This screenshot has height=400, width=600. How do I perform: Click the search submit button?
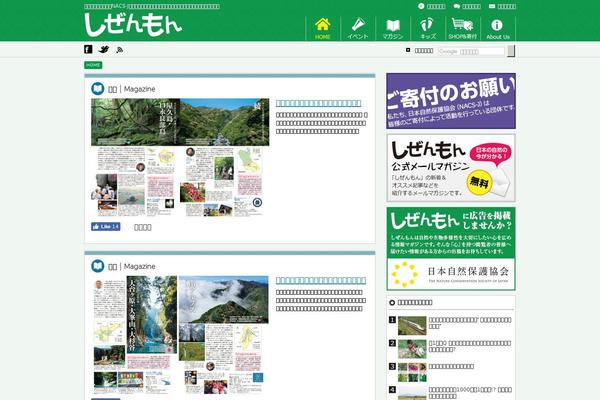(511, 51)
